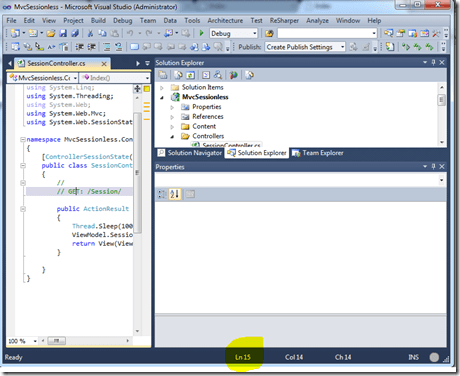Open the Toolbox hammer-and-wrench icon

(436, 33)
